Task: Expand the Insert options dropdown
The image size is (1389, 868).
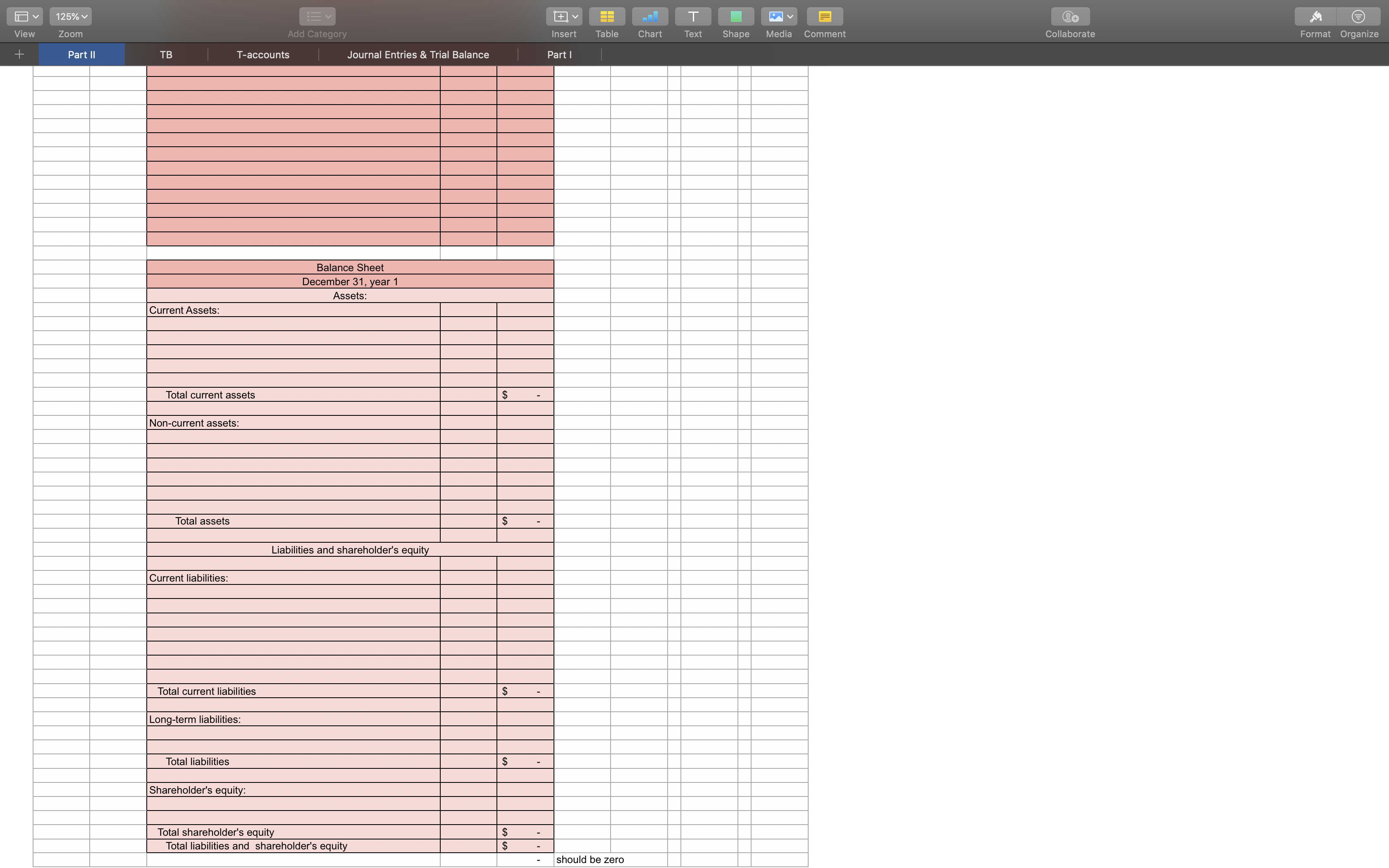Action: [x=576, y=17]
